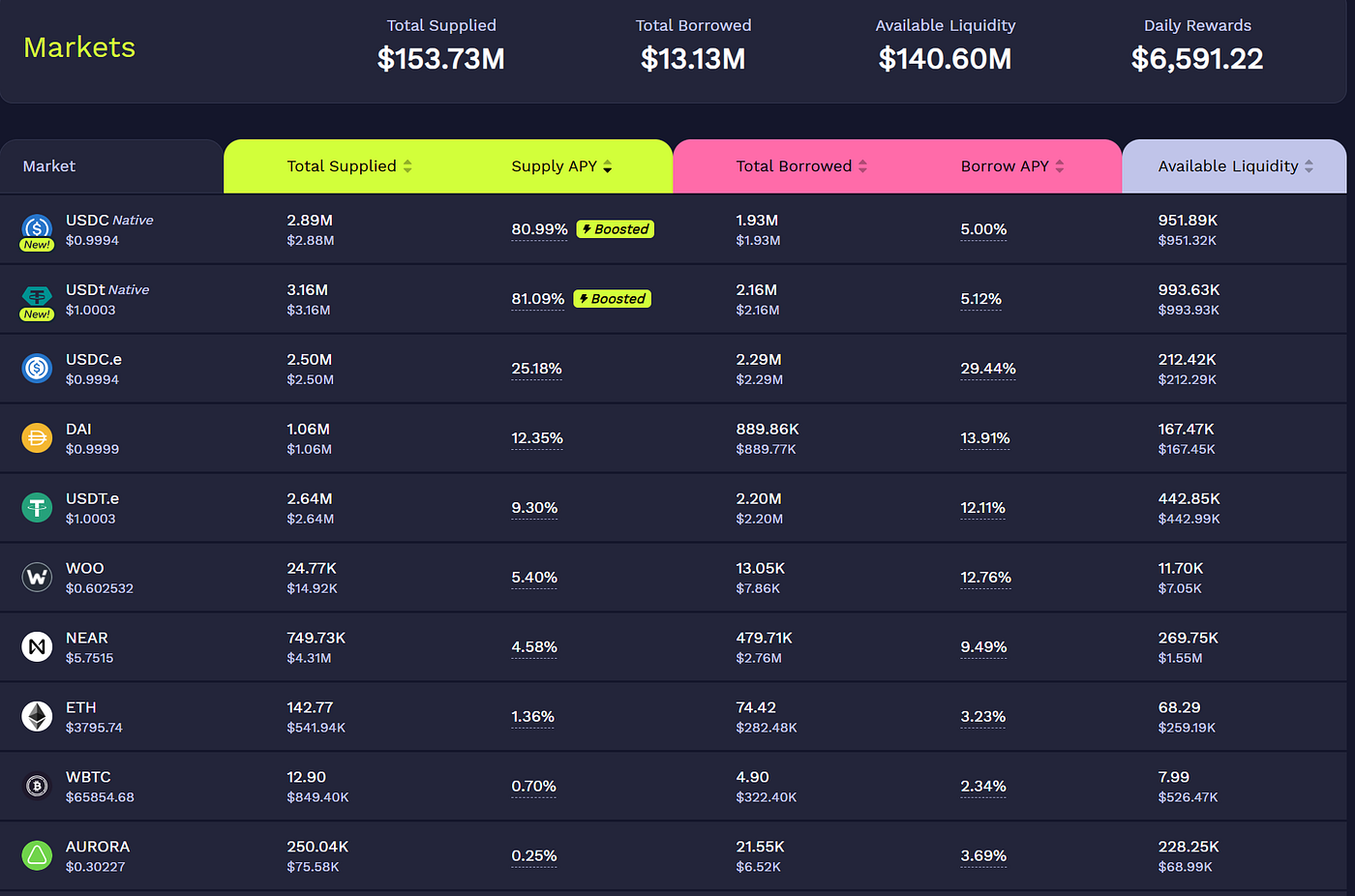Screen dimensions: 1355x896
Task: Click the Market column header
Action: click(49, 166)
